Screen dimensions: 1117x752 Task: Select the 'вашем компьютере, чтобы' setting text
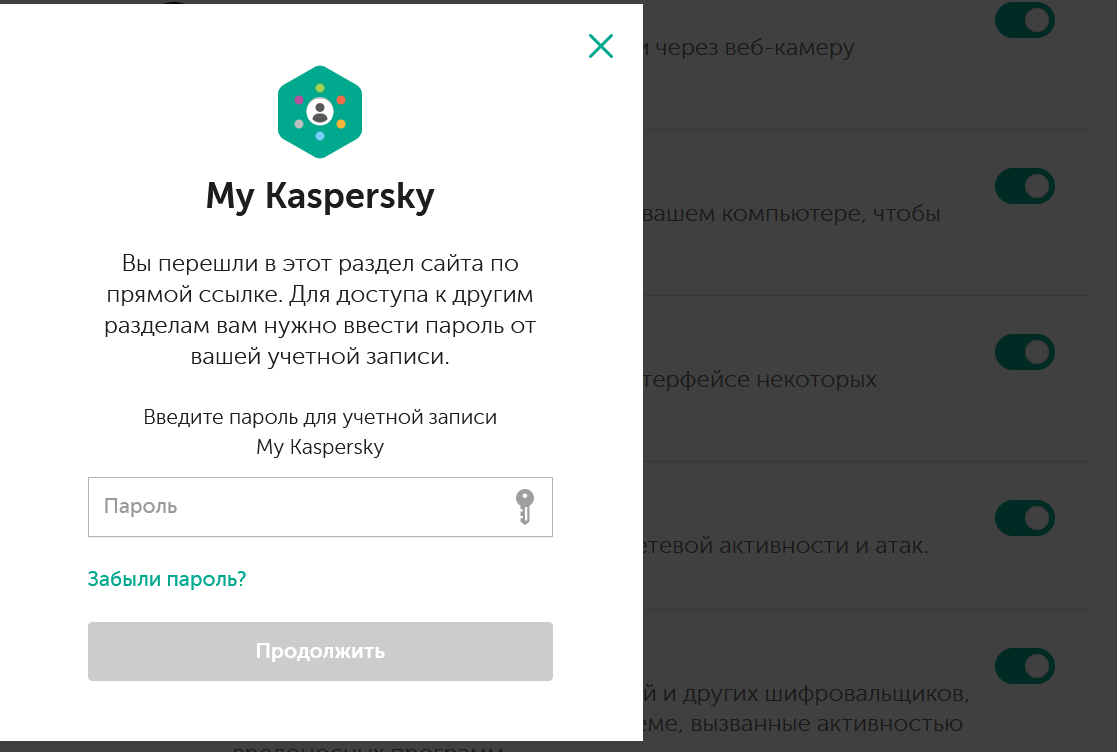coord(791,213)
